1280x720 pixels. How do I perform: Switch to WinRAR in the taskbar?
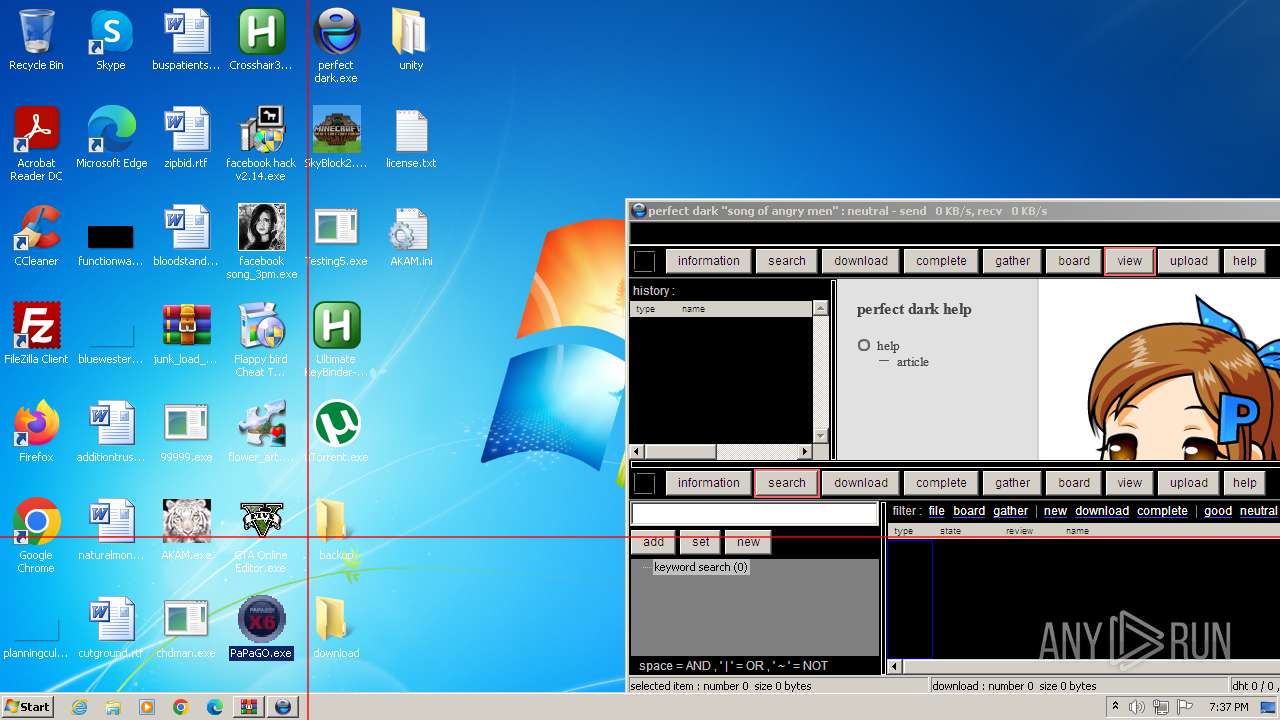pyautogui.click(x=248, y=707)
